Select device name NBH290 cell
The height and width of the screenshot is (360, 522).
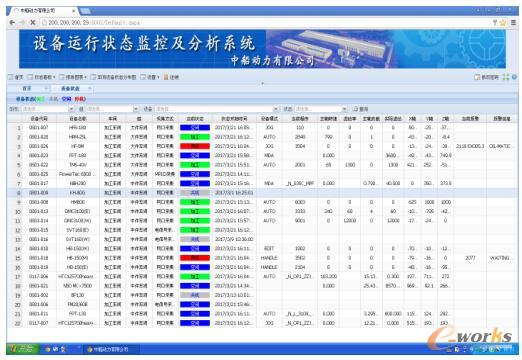click(x=78, y=184)
